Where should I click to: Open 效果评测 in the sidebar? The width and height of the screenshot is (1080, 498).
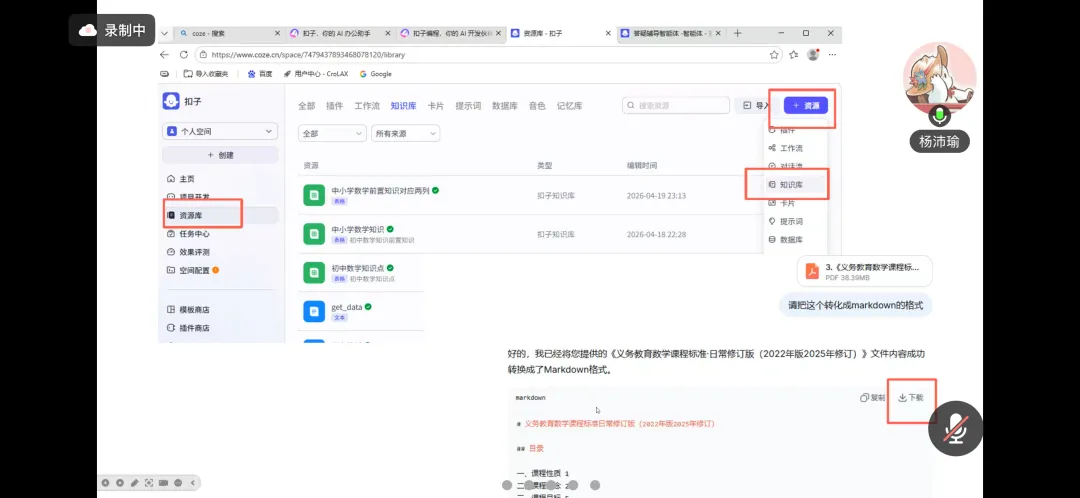tap(189, 252)
